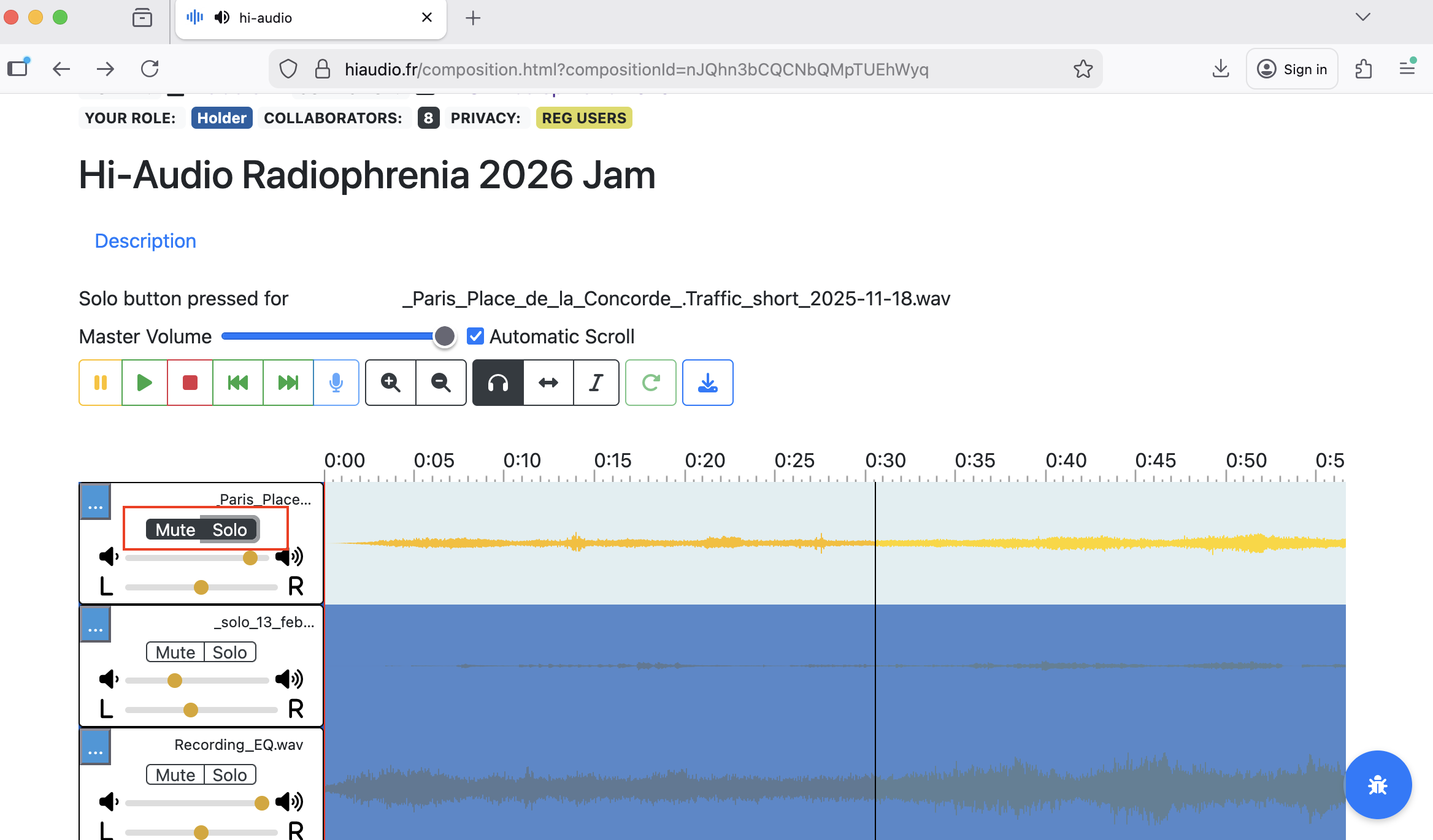Viewport: 1433px width, 840px height.
Task: Open options menu for Paris_Place track
Action: [96, 502]
